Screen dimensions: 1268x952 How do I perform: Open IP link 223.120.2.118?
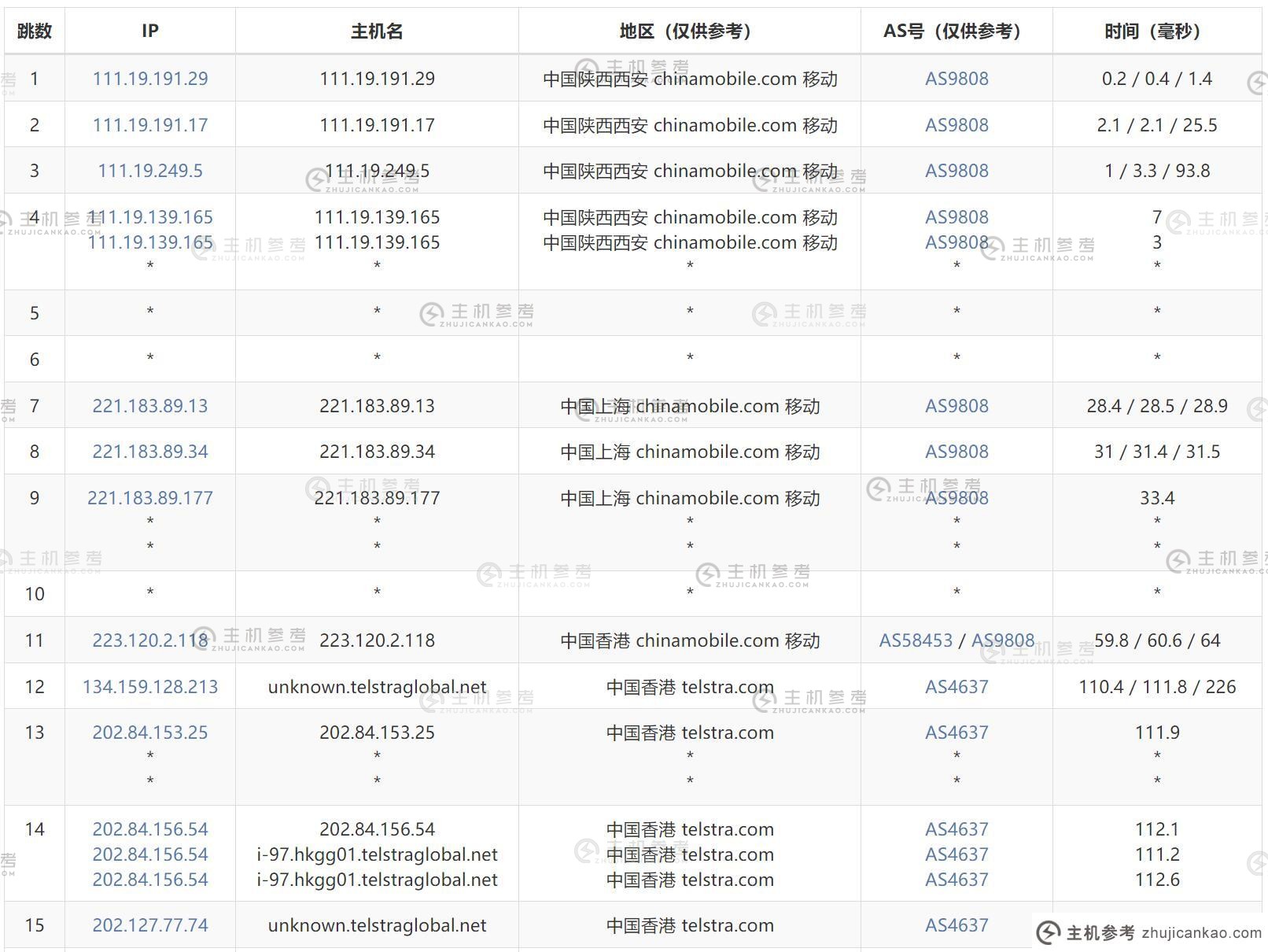point(150,640)
